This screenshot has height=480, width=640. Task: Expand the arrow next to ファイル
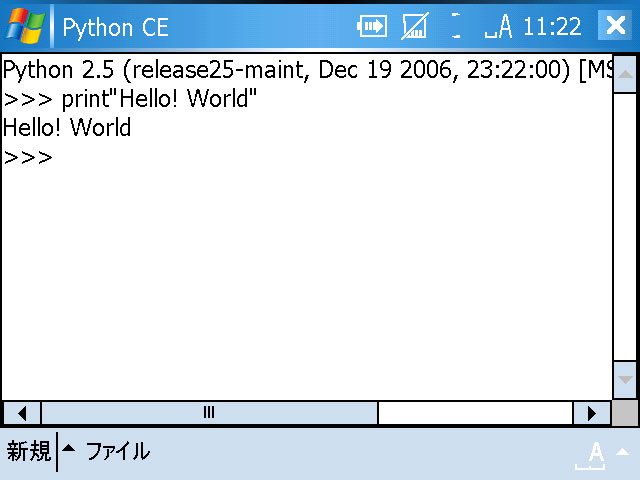[x=69, y=448]
